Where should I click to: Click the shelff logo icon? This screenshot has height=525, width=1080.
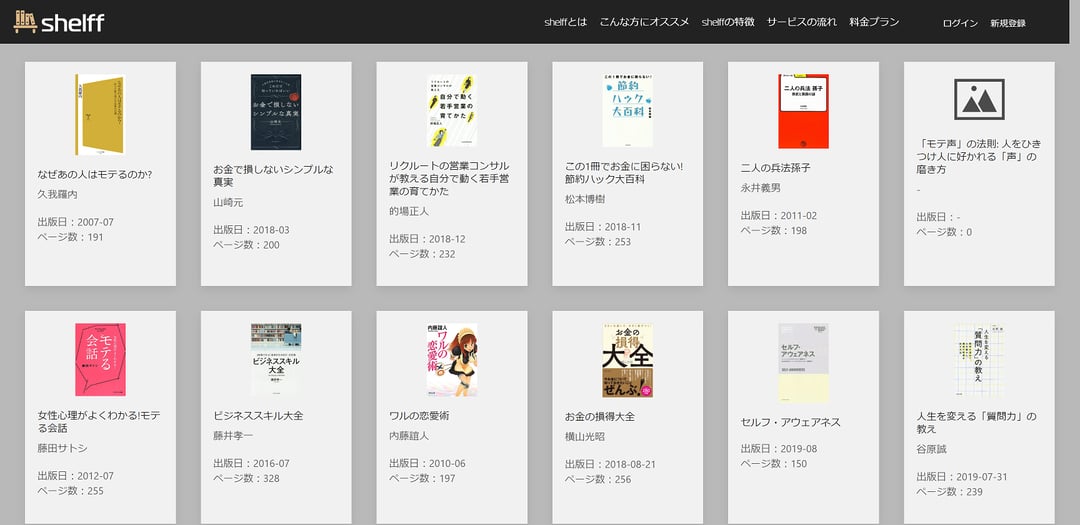tap(25, 22)
